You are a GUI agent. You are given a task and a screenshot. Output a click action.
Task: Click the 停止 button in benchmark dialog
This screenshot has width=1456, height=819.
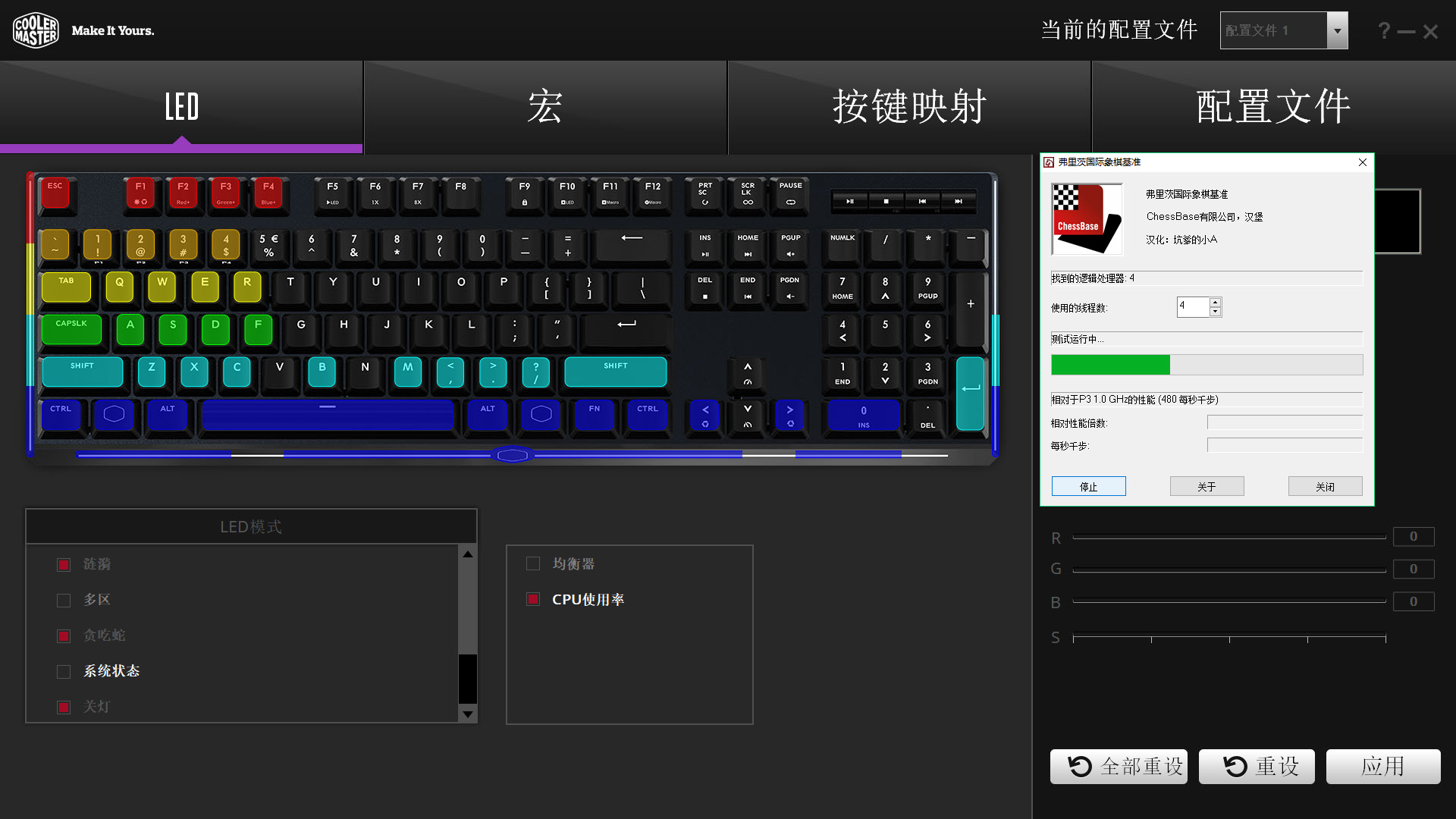tap(1088, 486)
